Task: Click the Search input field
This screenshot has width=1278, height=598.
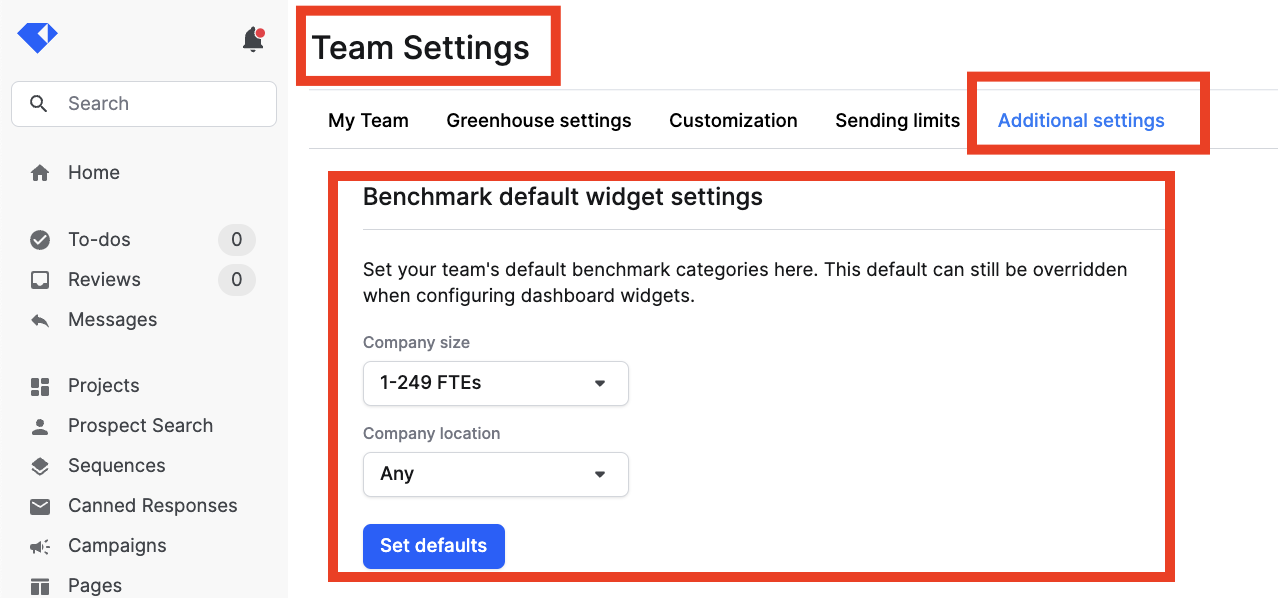Action: coord(144,104)
